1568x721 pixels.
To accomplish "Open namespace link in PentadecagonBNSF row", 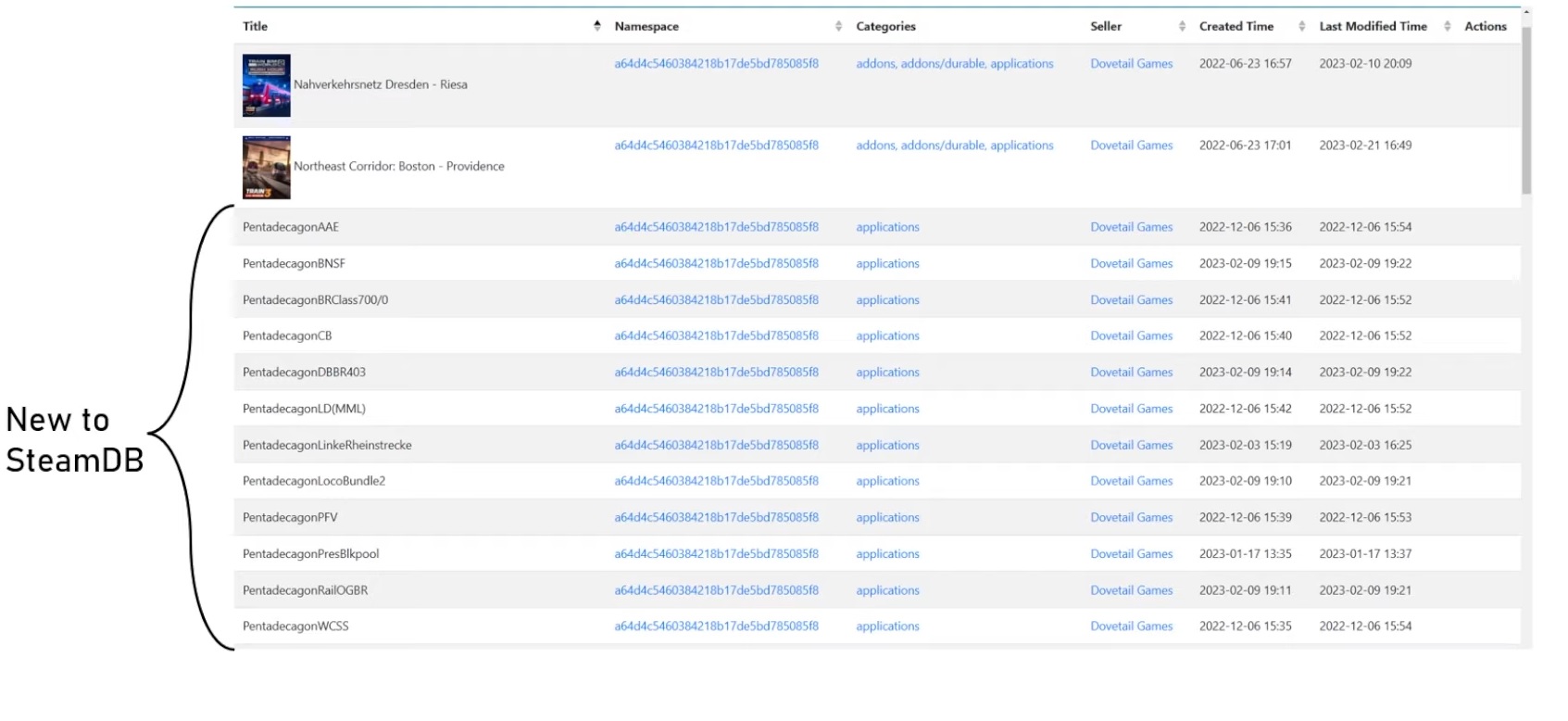I will point(716,263).
